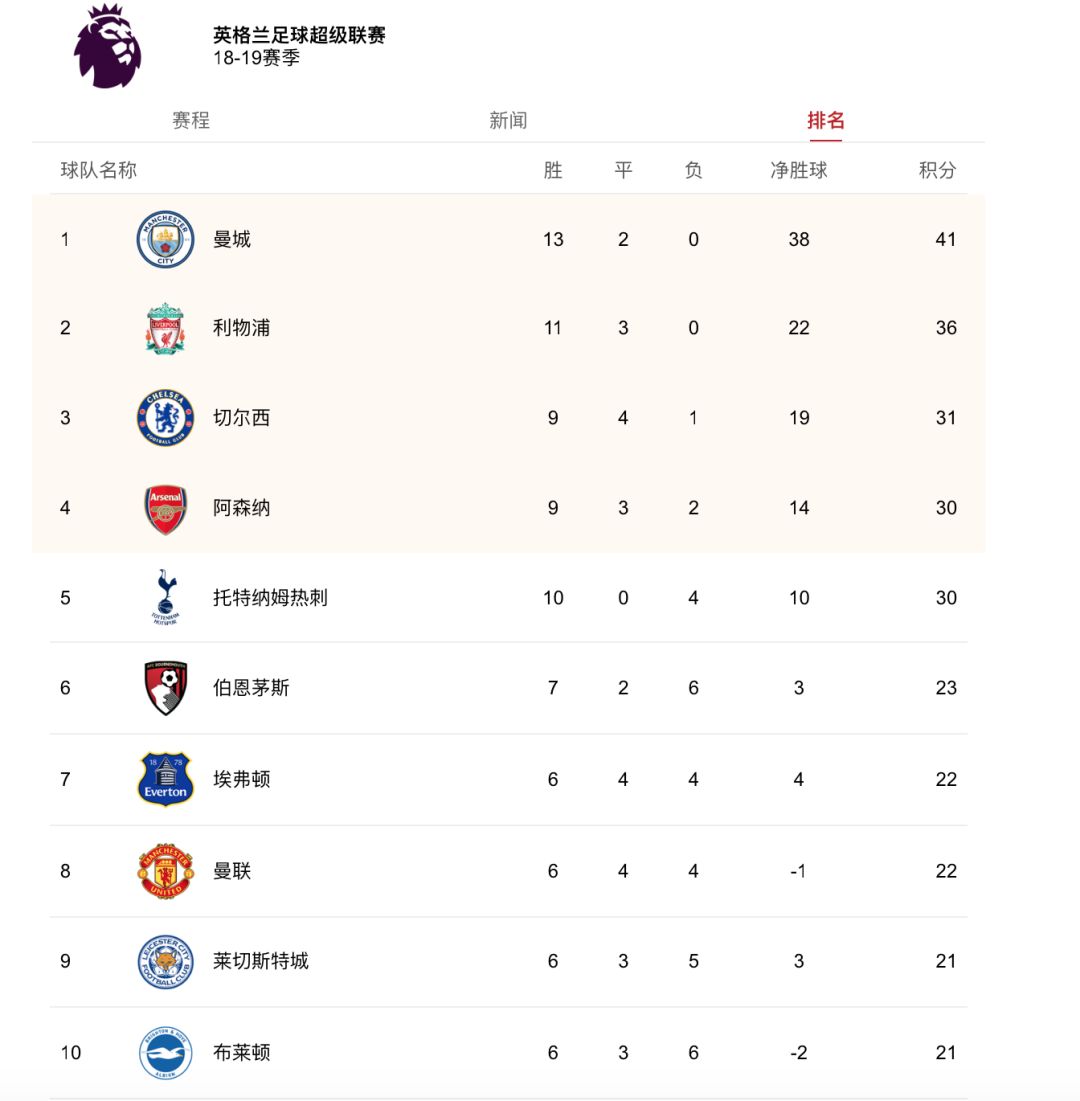Select the 排名 tab
Image resolution: width=1080 pixels, height=1101 pixels.
point(825,121)
